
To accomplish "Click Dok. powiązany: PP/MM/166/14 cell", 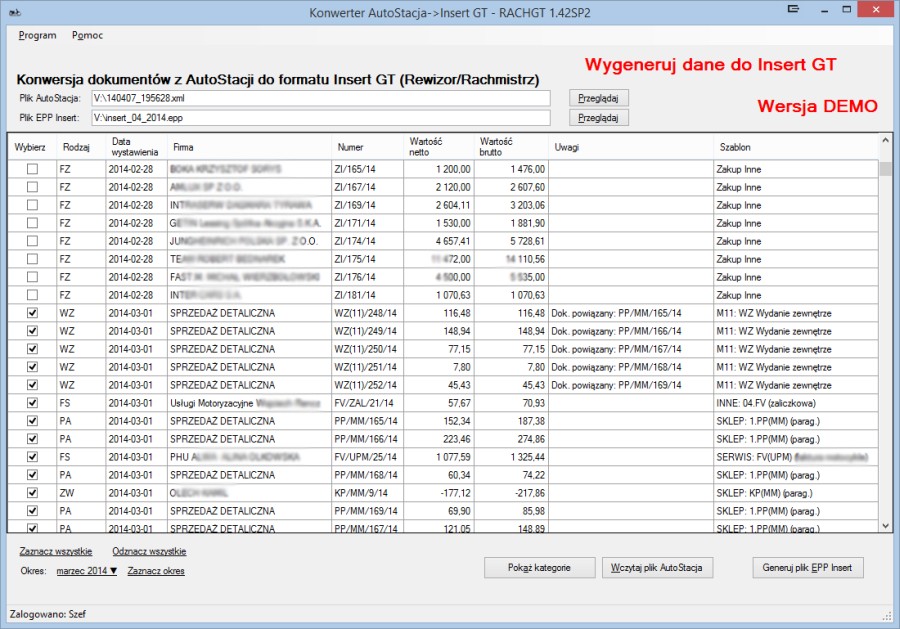I will coord(631,331).
